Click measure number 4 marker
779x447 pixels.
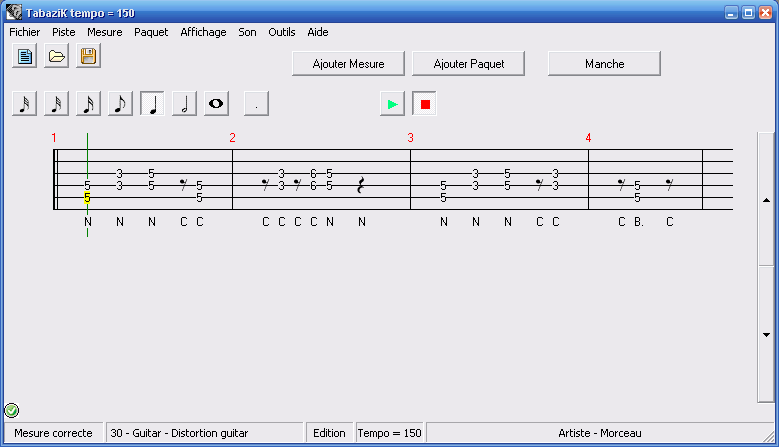[588, 138]
